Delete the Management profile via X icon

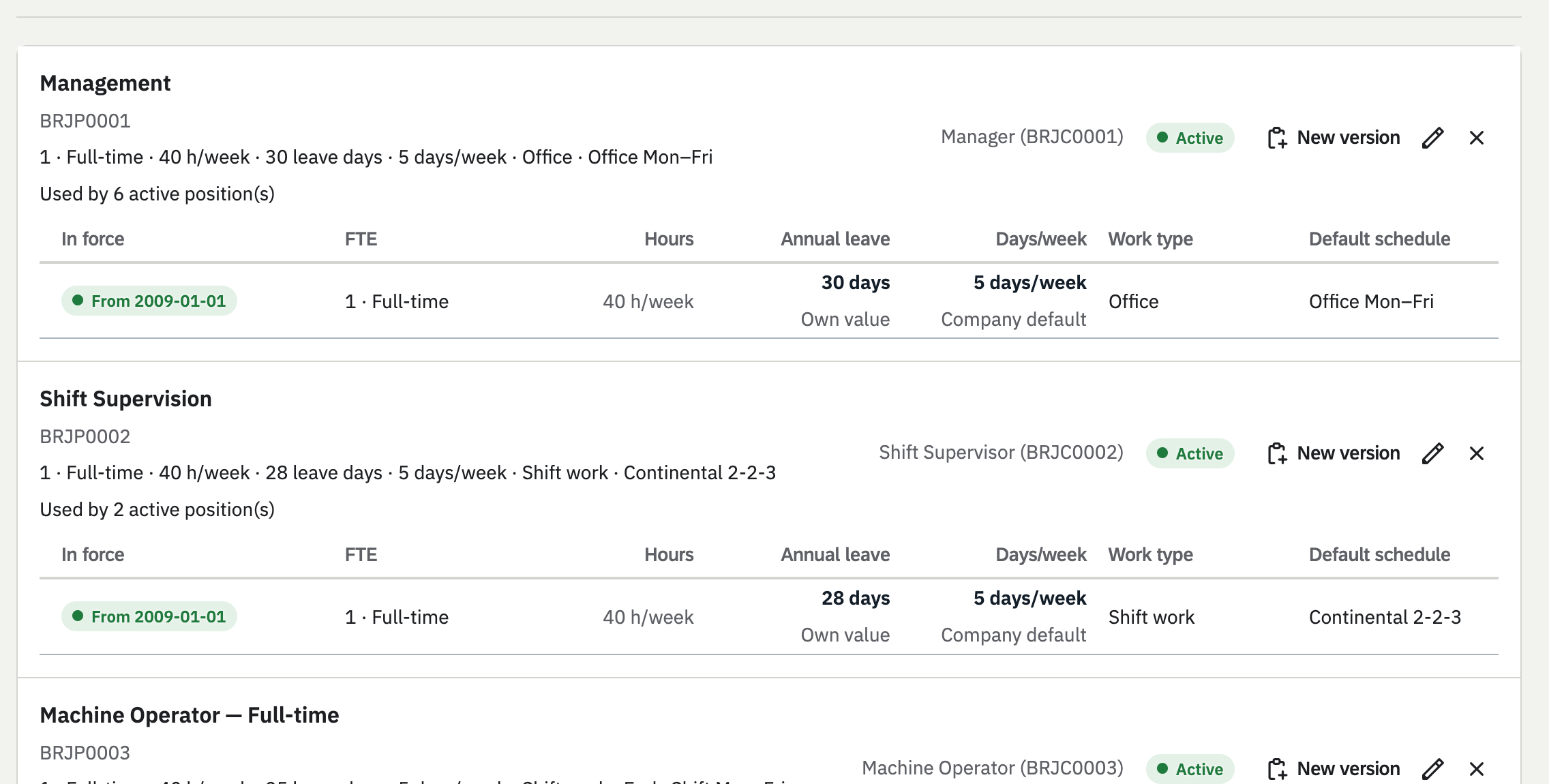[1477, 138]
